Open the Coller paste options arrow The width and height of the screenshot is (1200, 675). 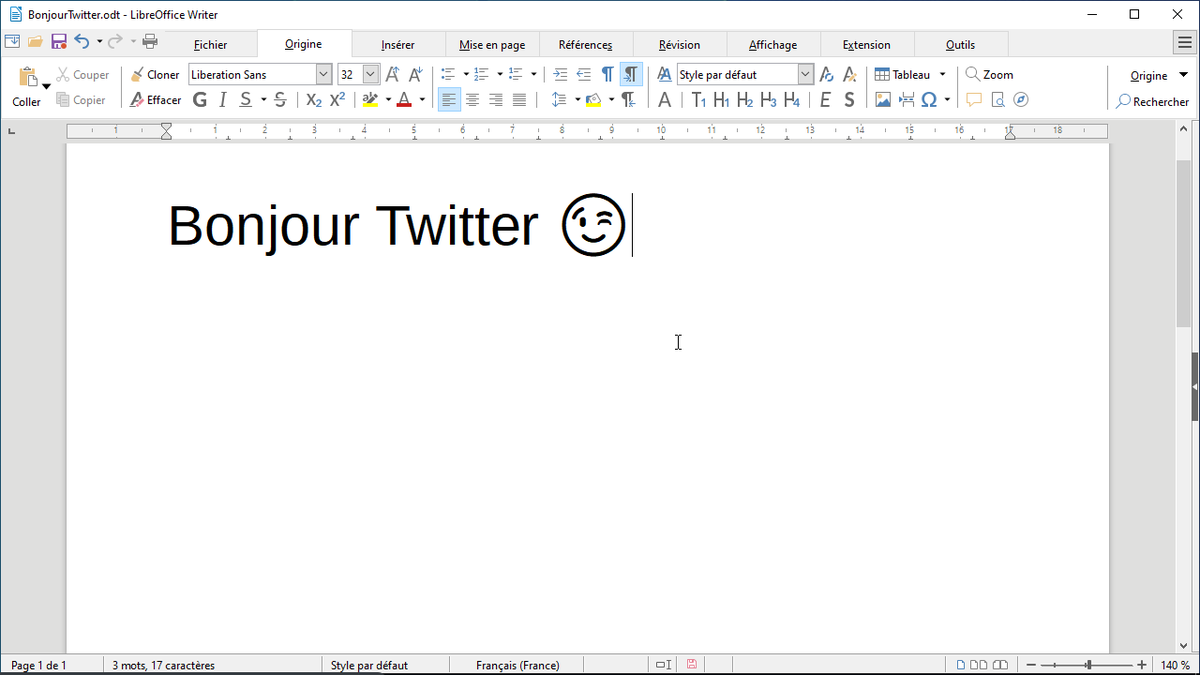pyautogui.click(x=46, y=87)
